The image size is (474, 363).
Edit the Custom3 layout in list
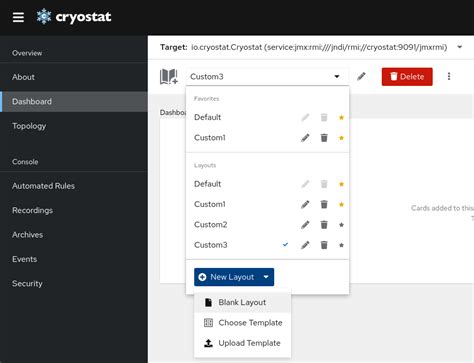click(x=305, y=245)
